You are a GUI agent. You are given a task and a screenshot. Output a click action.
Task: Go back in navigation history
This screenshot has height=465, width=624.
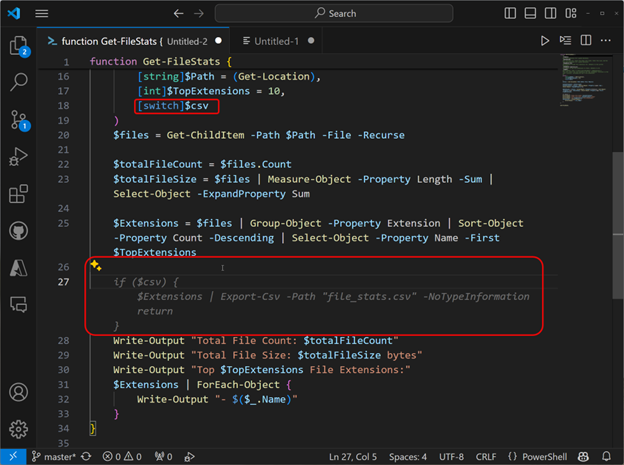click(179, 14)
